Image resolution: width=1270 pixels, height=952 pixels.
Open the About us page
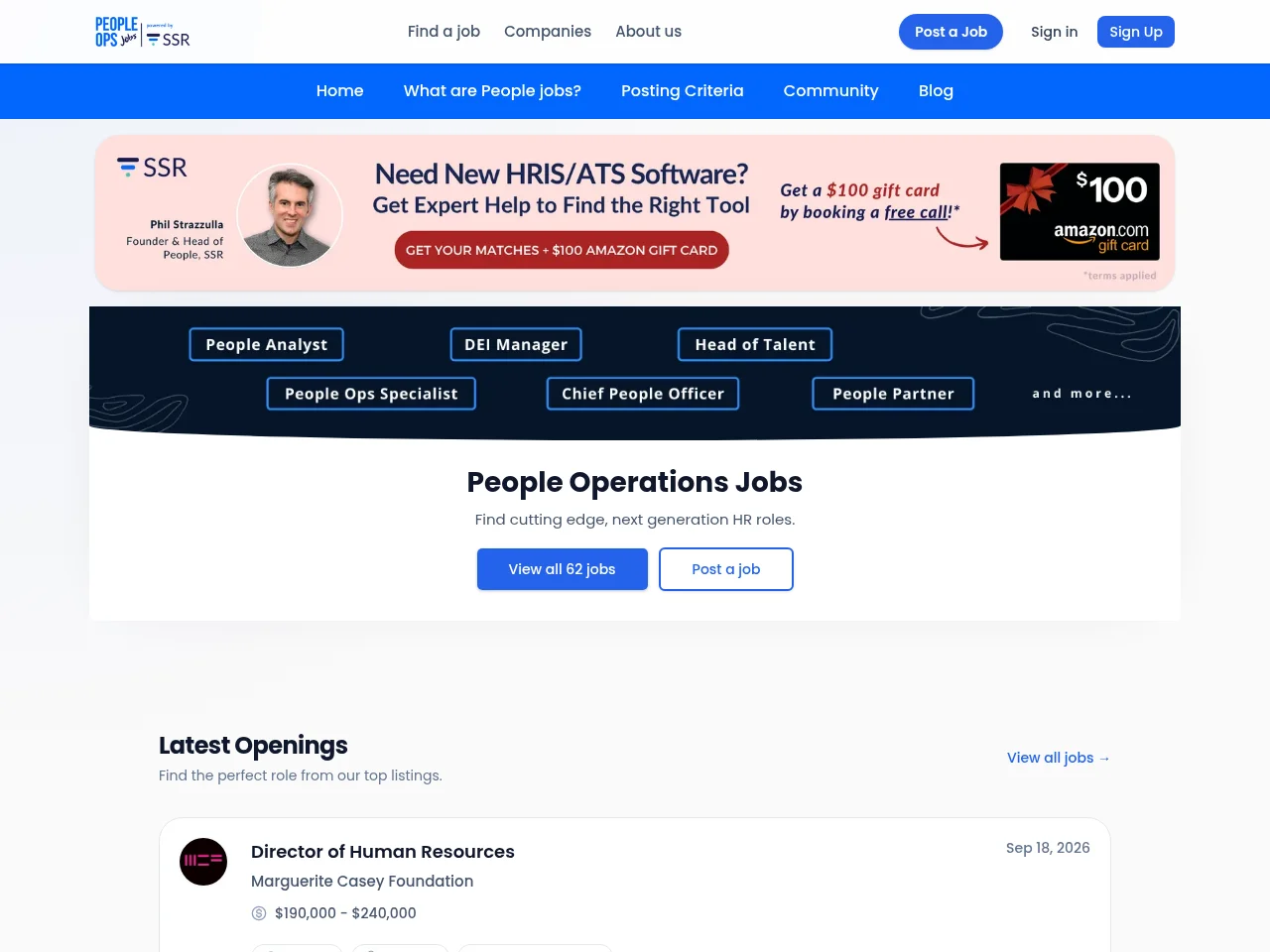tap(648, 32)
